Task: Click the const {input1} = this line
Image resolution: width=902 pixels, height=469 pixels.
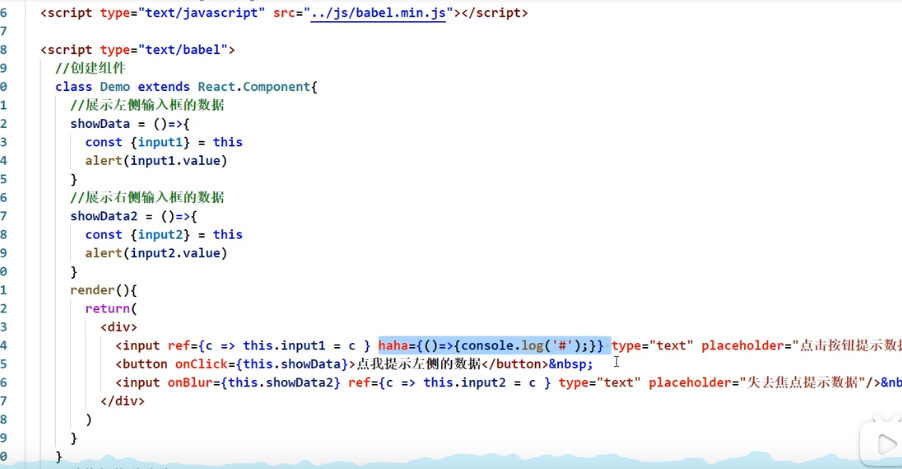Action: coord(164,142)
